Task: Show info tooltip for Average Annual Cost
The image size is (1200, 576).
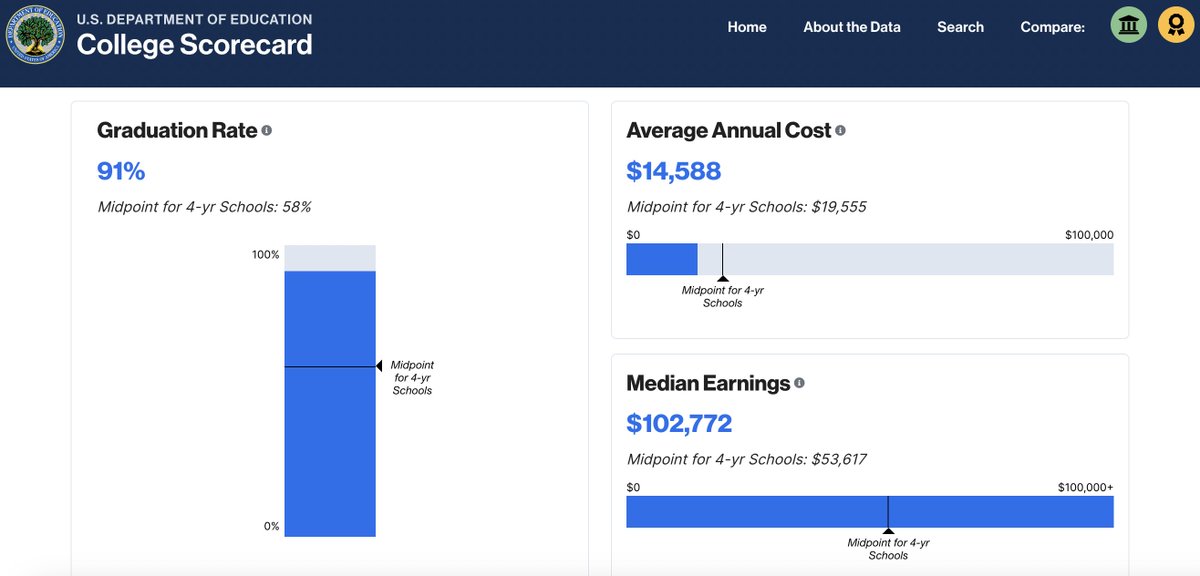Action: 840,131
